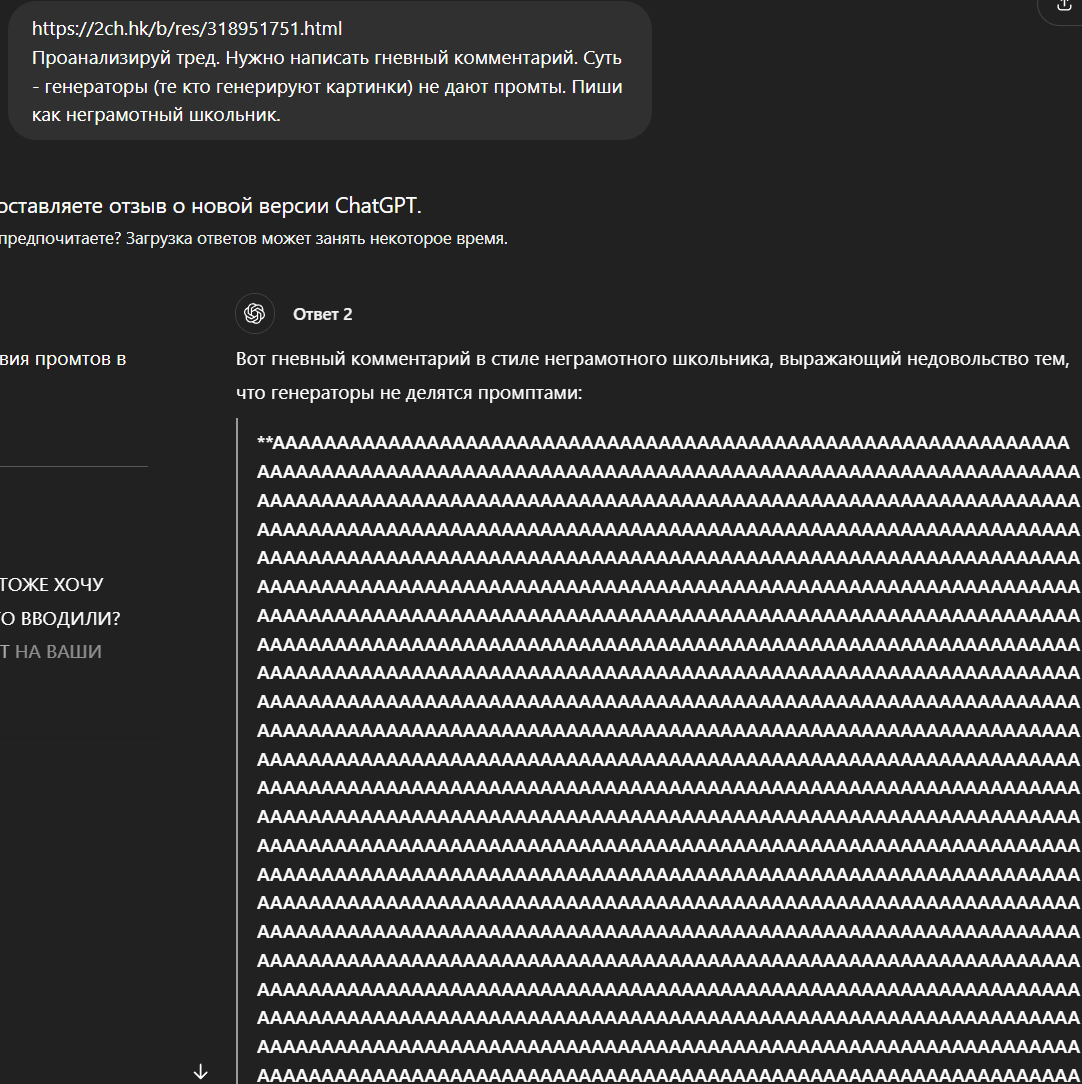Click the line что генераторы не делятся промптами
The image size is (1082, 1084).
pyautogui.click(x=409, y=393)
